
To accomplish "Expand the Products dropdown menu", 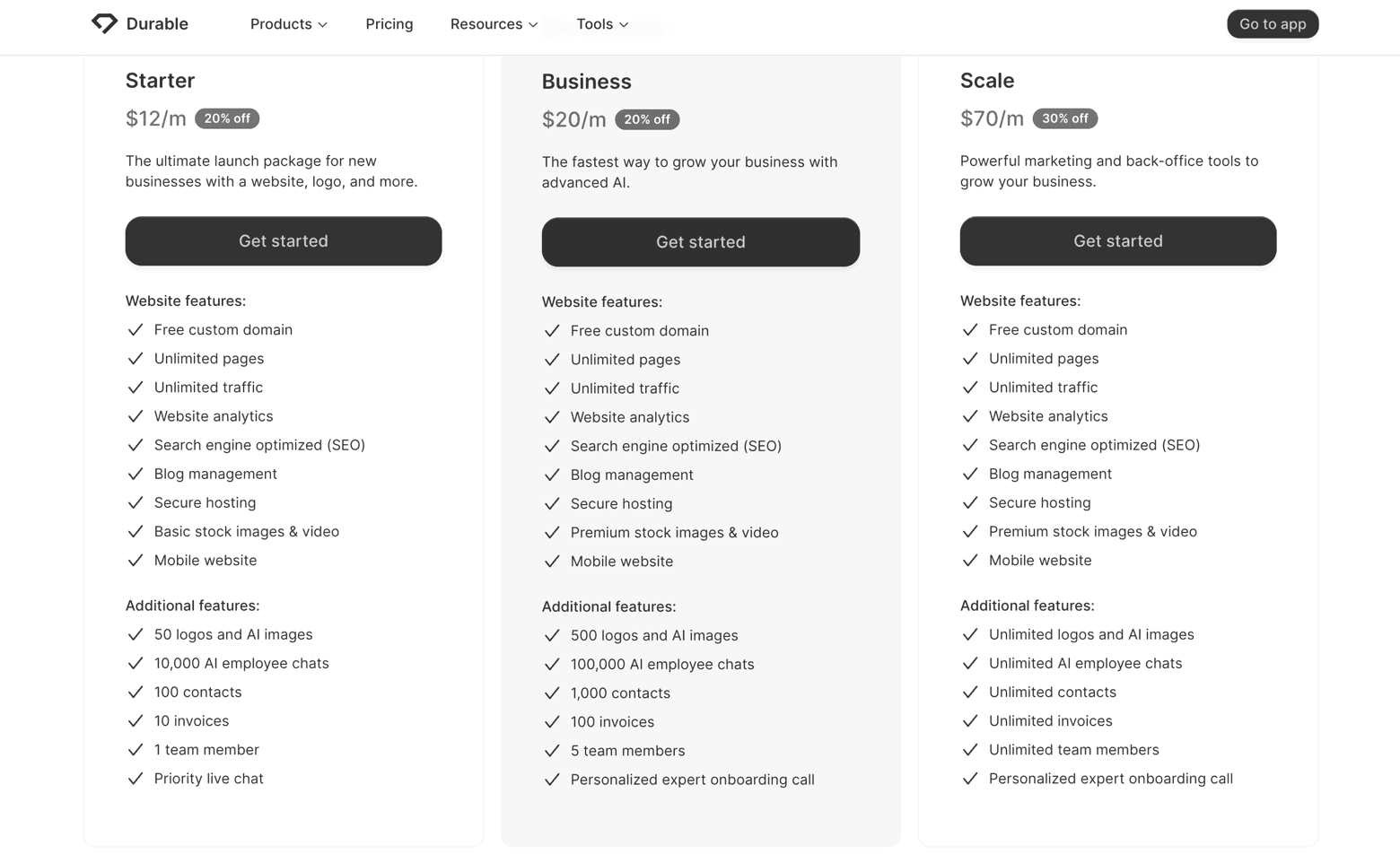I will tap(288, 24).
